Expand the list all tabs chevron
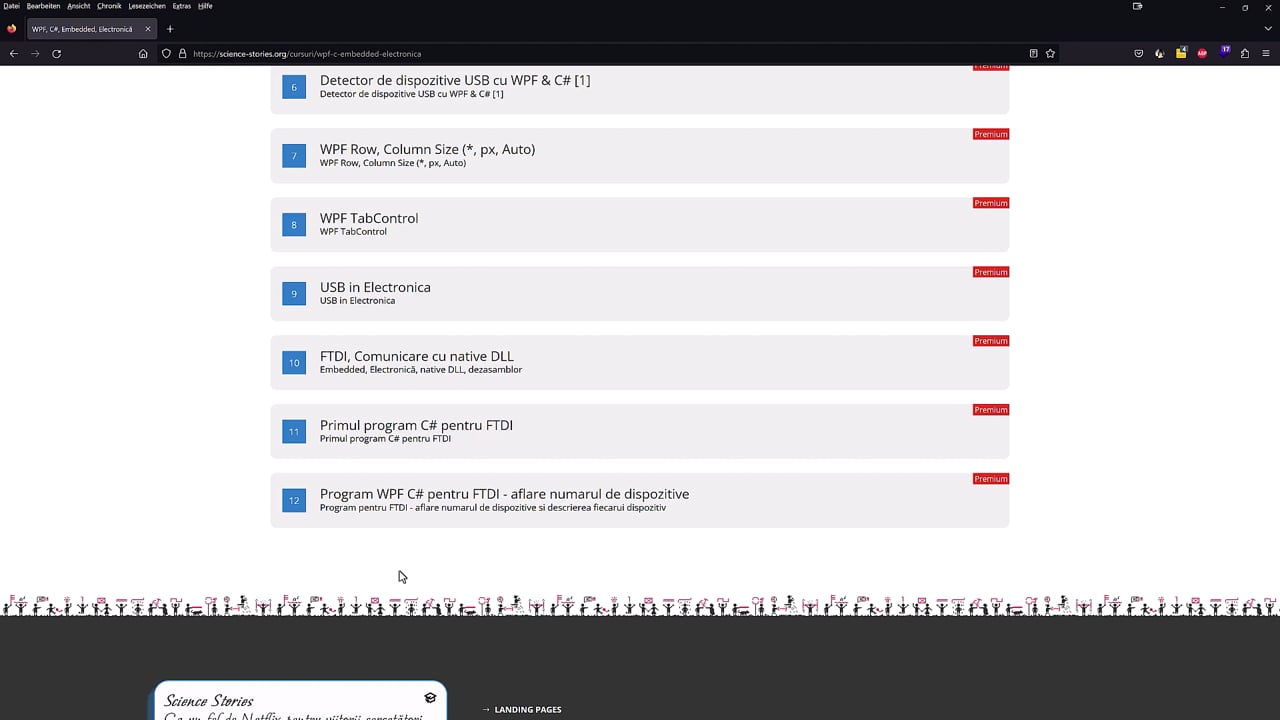Image resolution: width=1280 pixels, height=720 pixels. tap(1270, 29)
